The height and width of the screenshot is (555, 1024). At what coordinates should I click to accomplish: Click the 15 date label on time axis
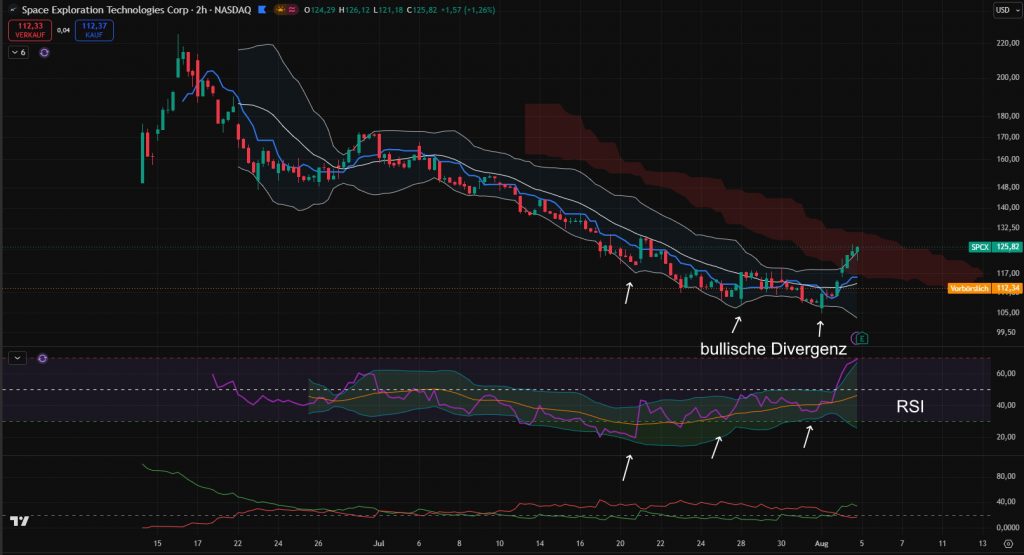(x=157, y=543)
